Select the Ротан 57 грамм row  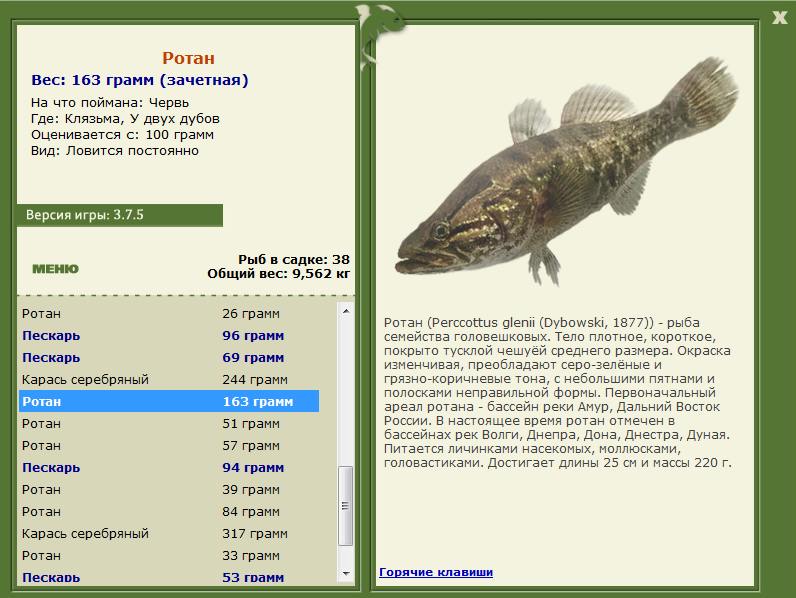coord(168,446)
